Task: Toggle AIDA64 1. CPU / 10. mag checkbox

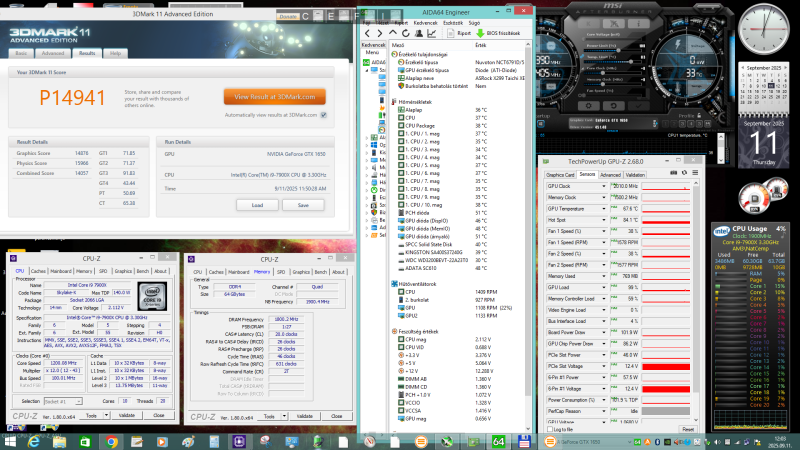Action: click(x=401, y=205)
